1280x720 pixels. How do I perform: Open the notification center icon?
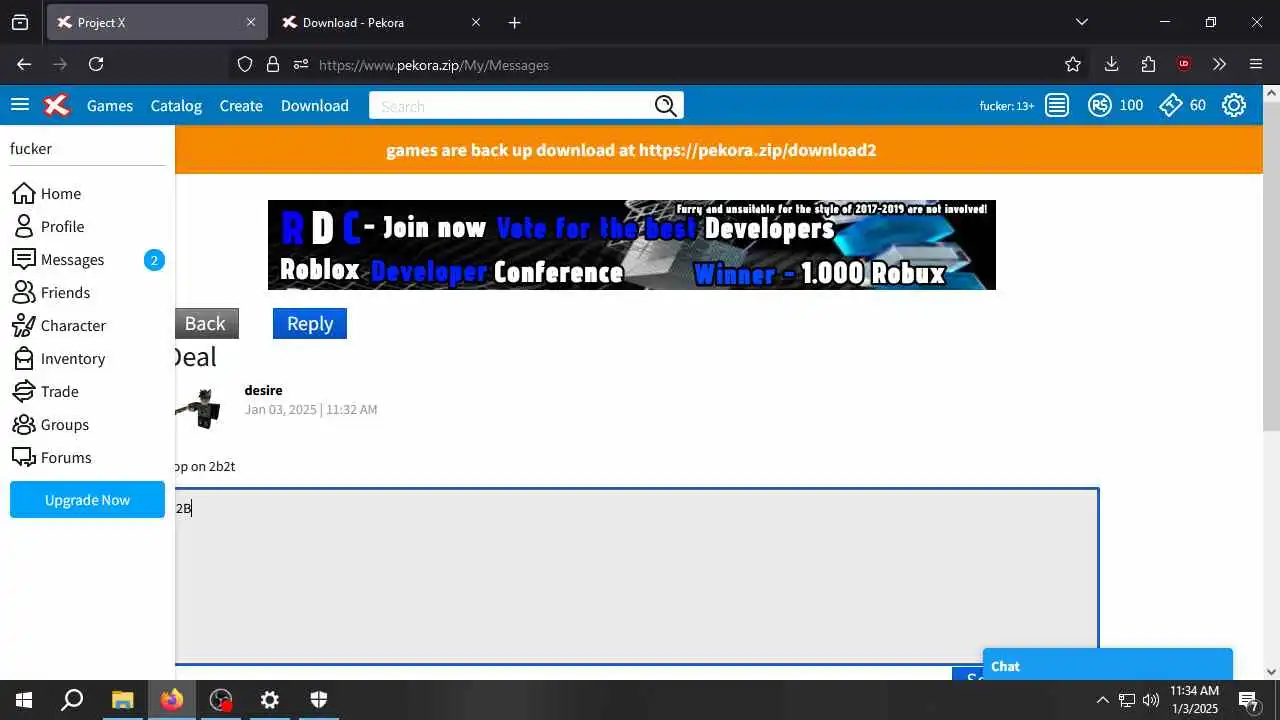point(1248,700)
